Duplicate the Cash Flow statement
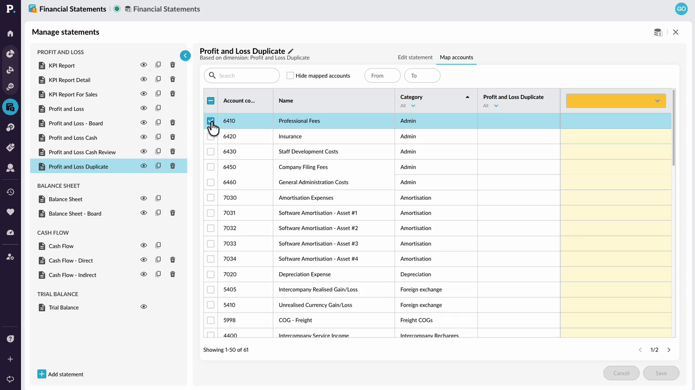 click(158, 245)
